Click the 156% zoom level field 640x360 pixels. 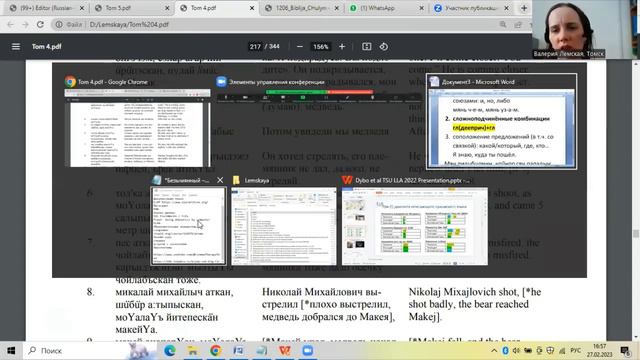321,47
